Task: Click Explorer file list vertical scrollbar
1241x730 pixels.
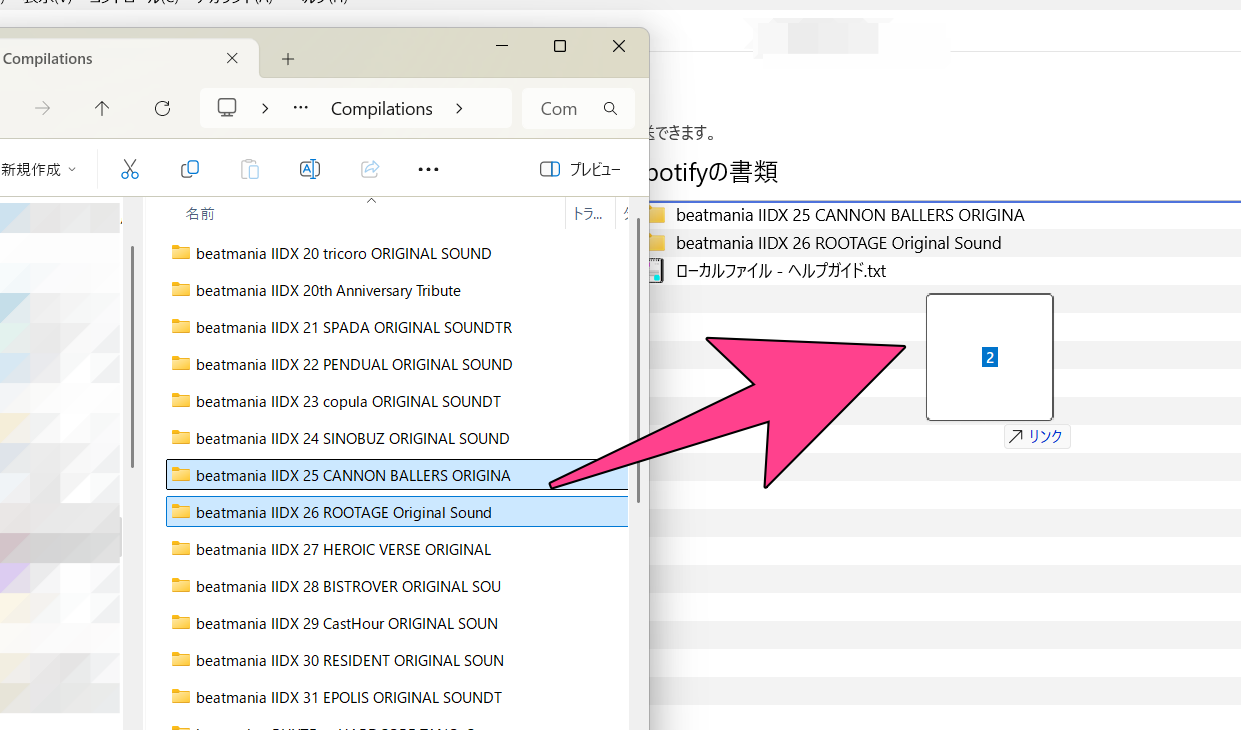Action: [639, 360]
